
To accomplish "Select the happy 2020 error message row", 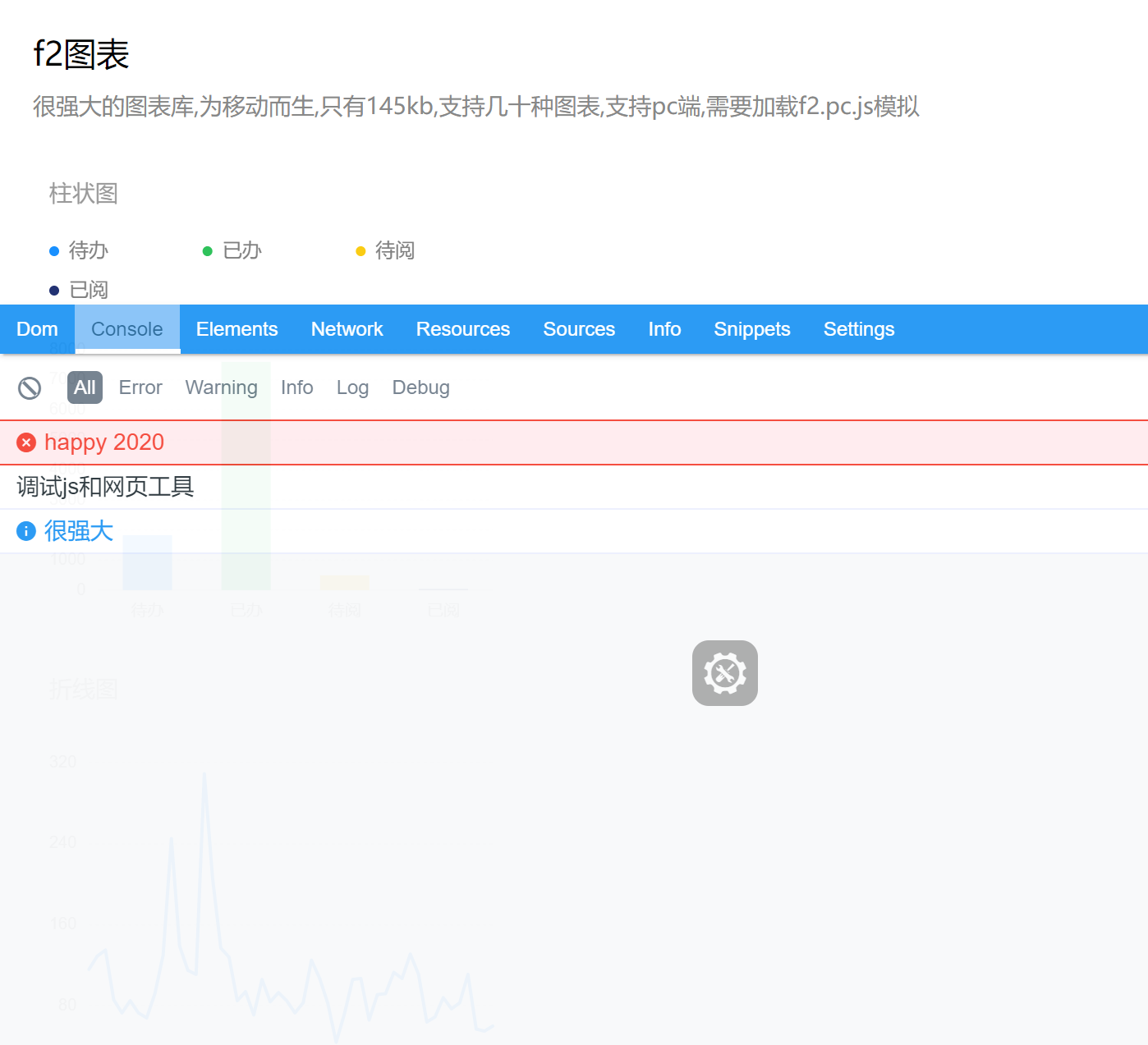I will pyautogui.click(x=104, y=442).
